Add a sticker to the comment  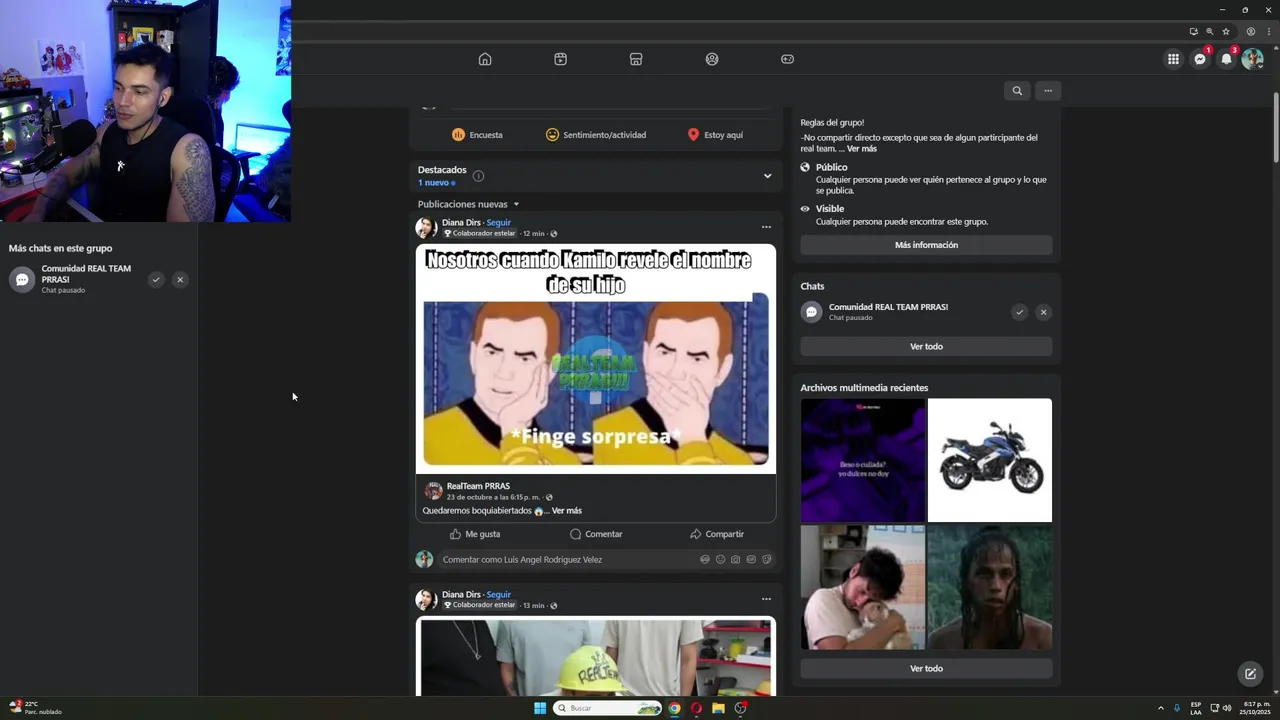point(767,560)
